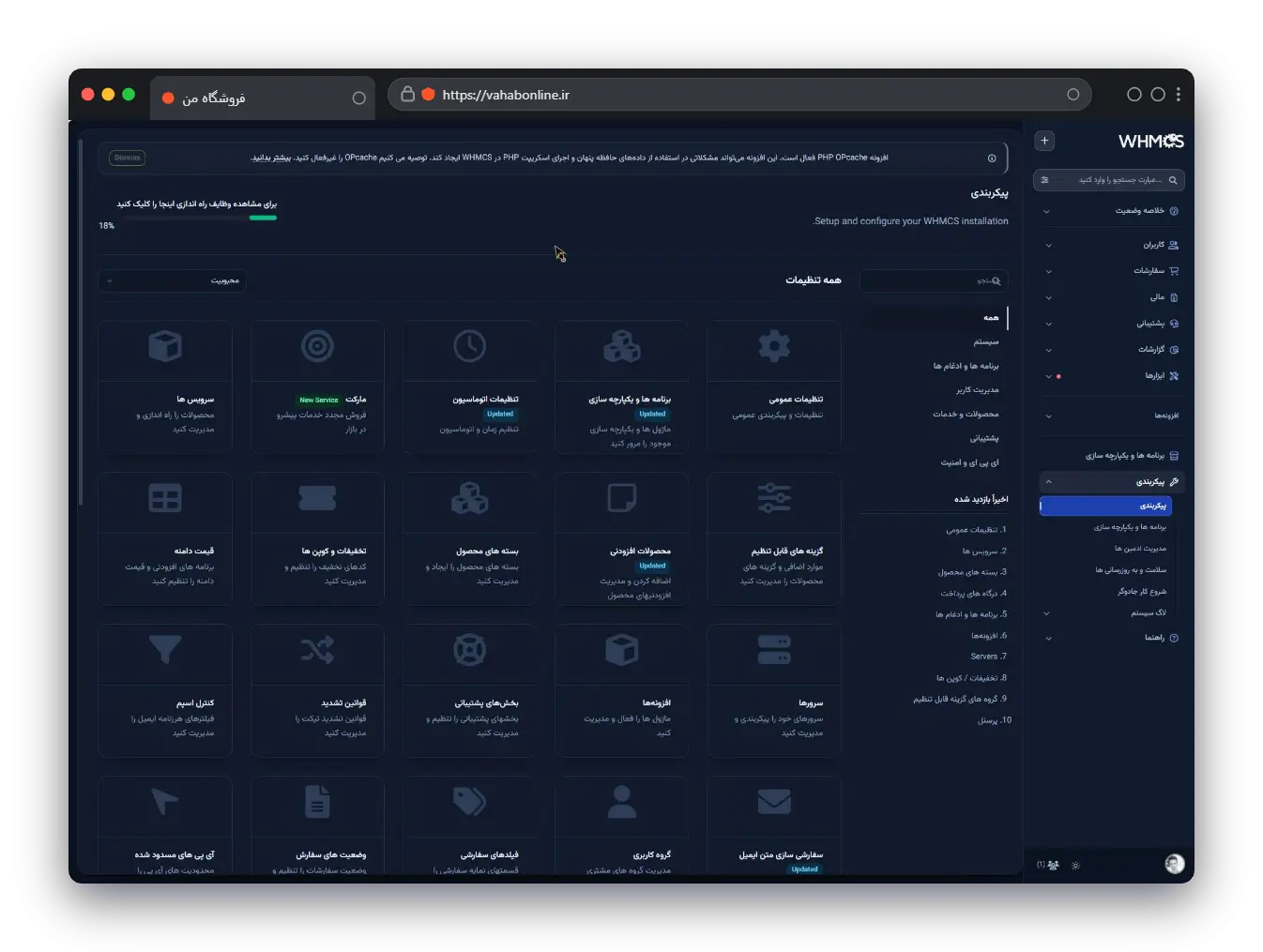This screenshot has width=1263, height=952.
Task: Open مدیریت ادمین ها in the sidebar submenu
Action: click(1140, 549)
